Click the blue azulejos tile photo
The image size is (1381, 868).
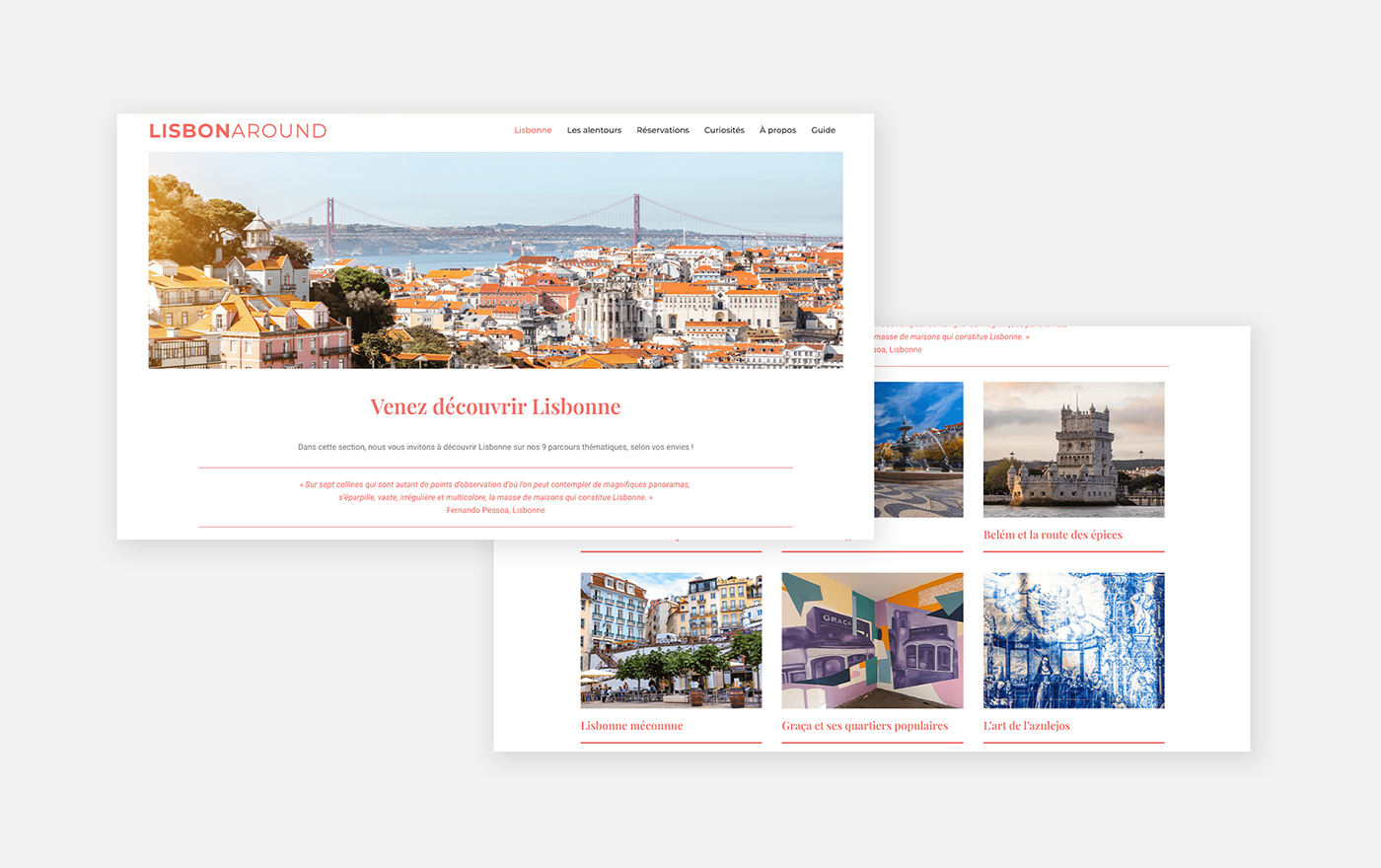click(1073, 640)
